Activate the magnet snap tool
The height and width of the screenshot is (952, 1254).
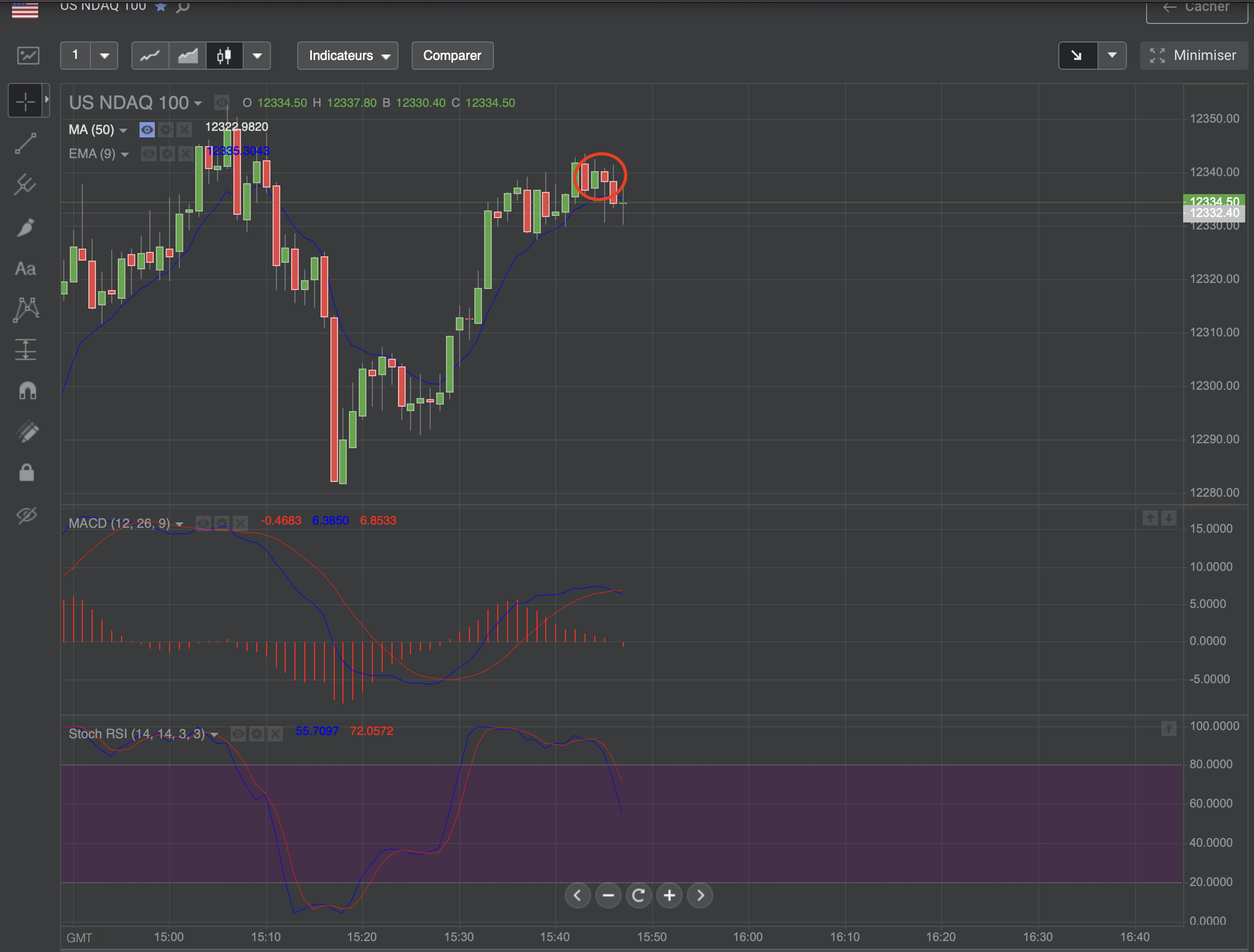tap(27, 390)
